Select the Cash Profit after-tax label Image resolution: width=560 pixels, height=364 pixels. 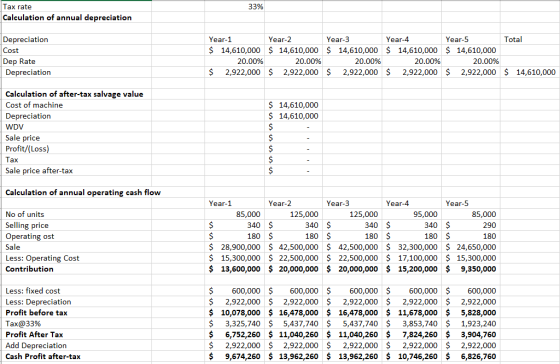pos(43,356)
